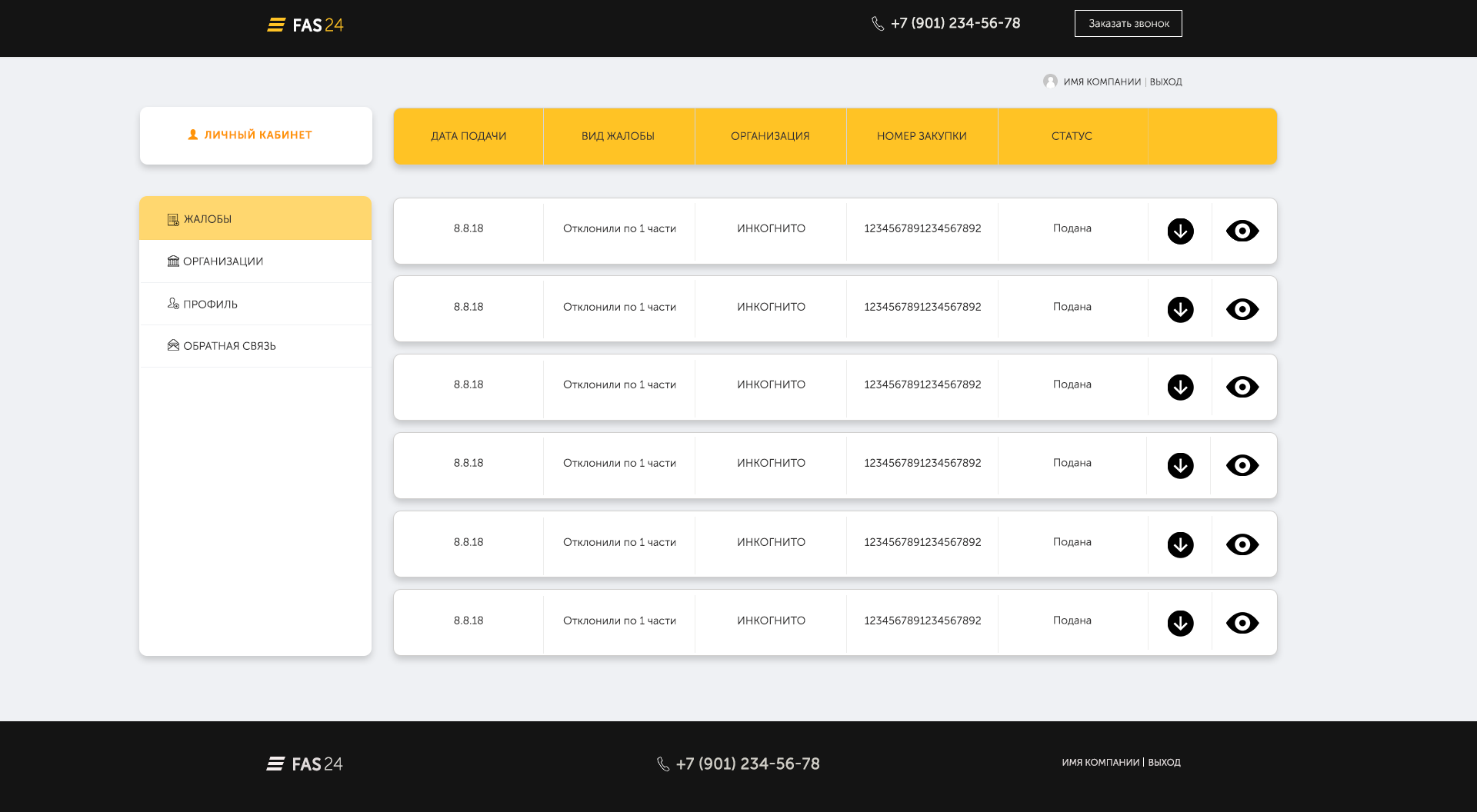The height and width of the screenshot is (812, 1477).
Task: Click the НОМЕР ЗАКУПКИ column header
Action: coord(922,136)
